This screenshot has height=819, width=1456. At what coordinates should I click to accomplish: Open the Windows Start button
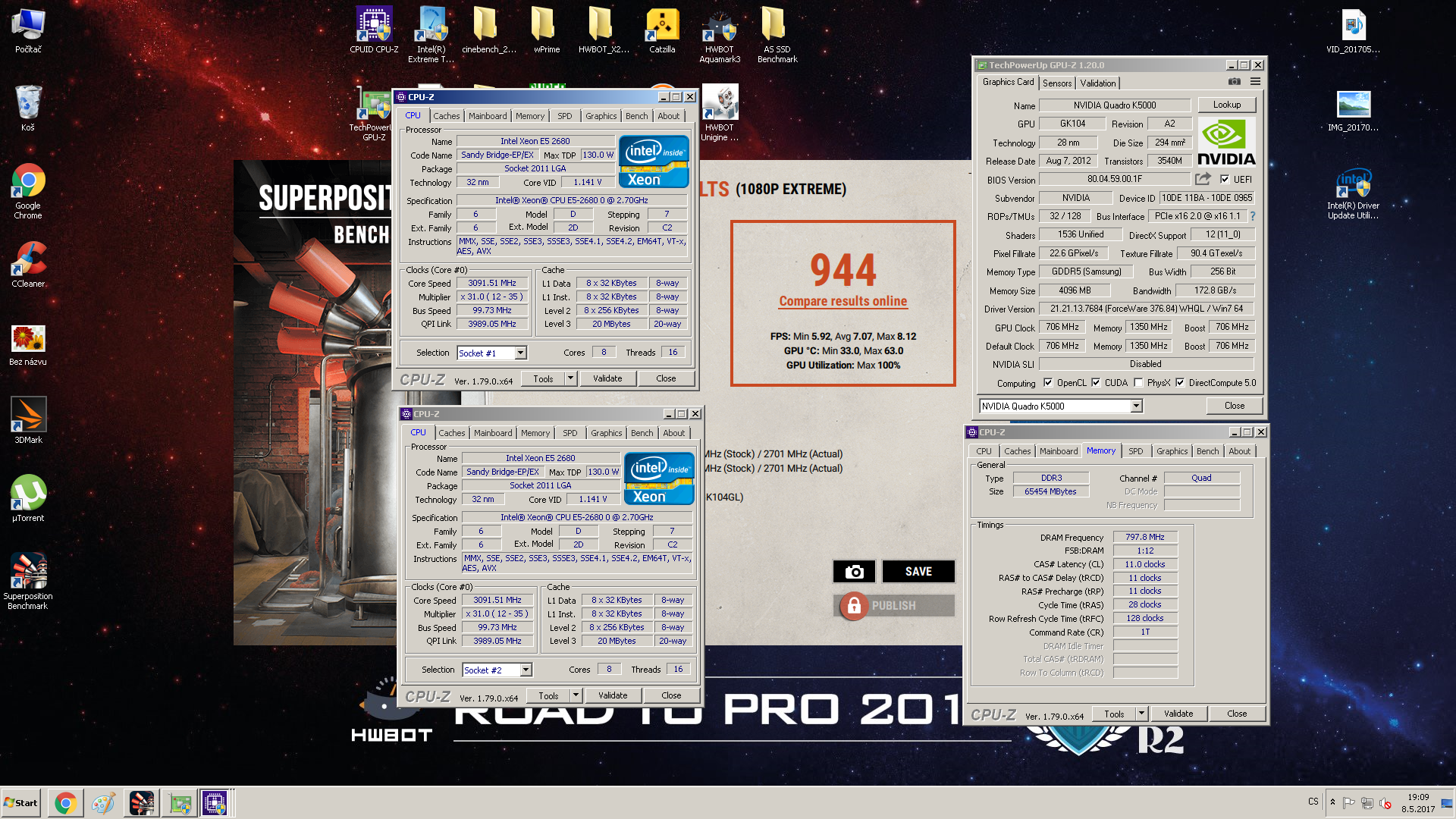coord(21,802)
